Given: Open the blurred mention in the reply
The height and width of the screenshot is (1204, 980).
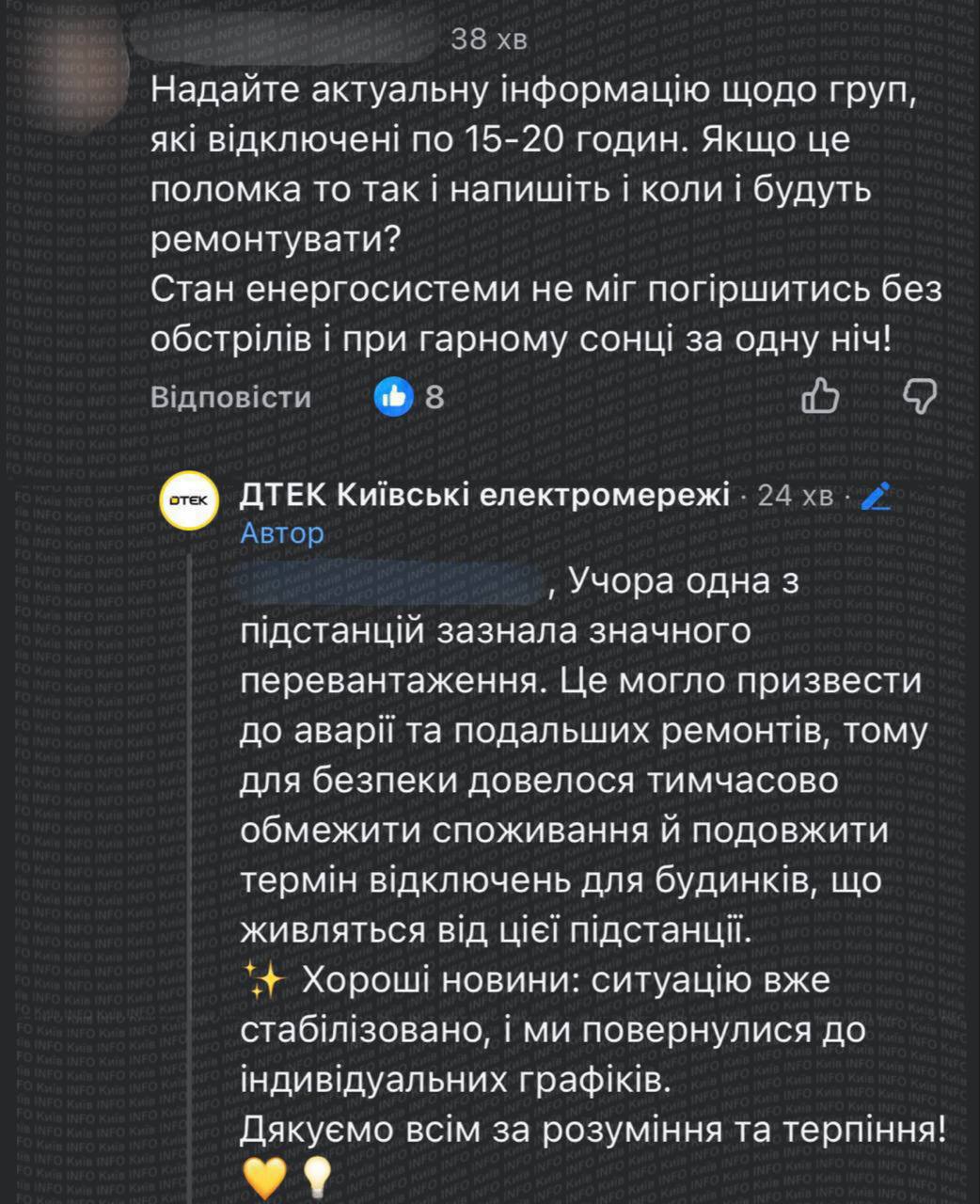Looking at the screenshot, I should point(392,582).
